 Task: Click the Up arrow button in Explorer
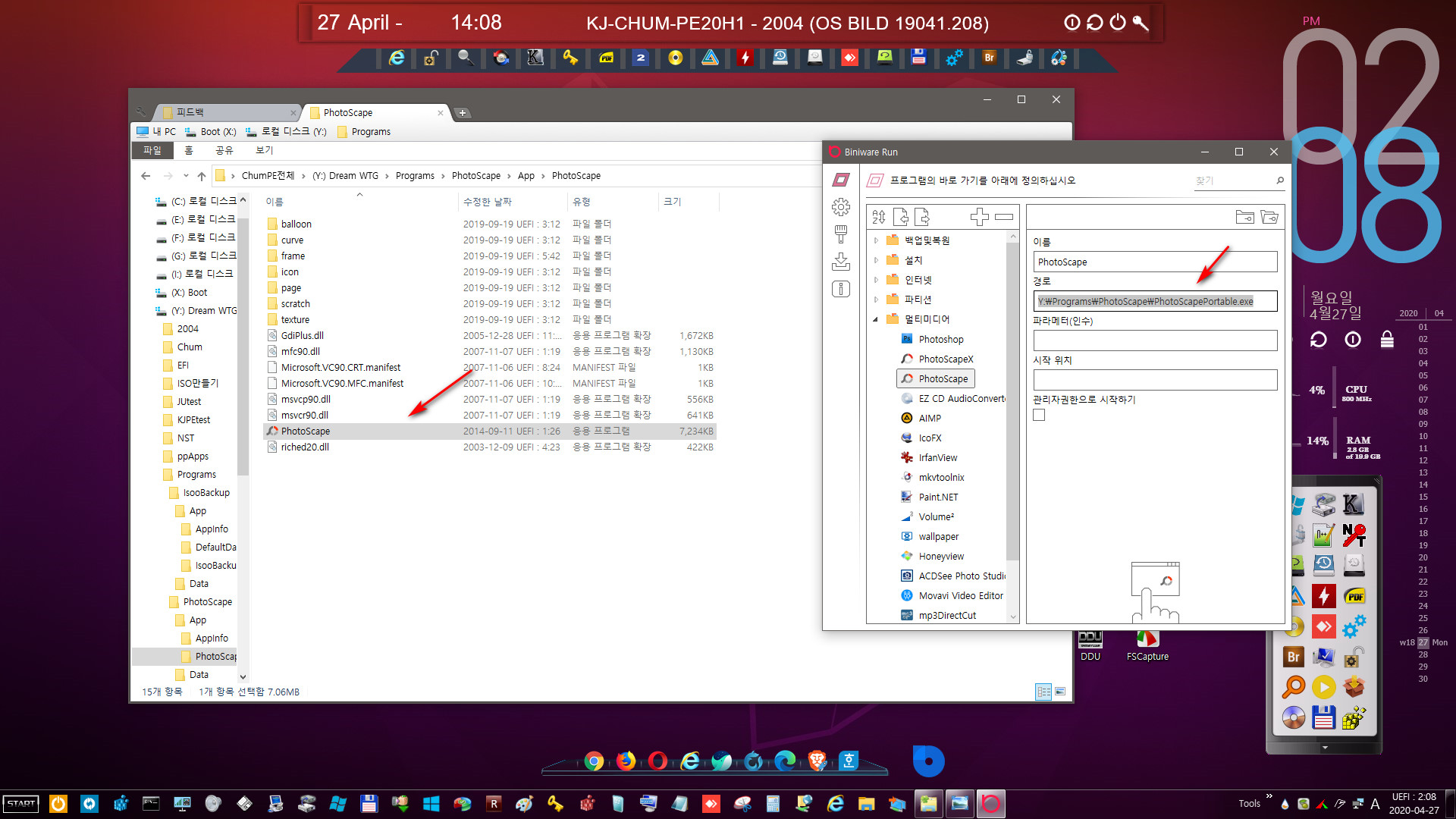[202, 176]
